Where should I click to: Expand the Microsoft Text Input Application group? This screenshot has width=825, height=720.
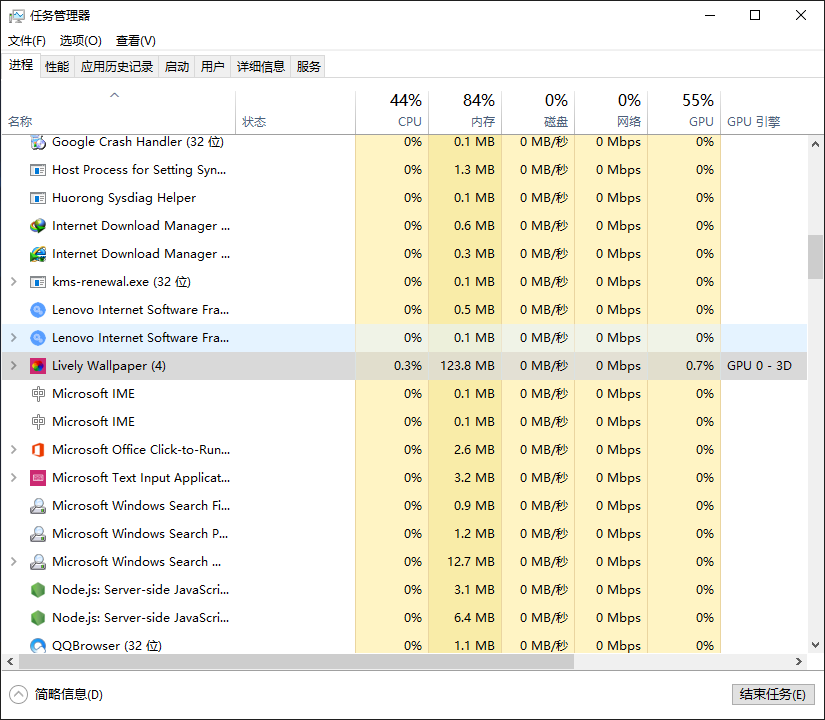coord(14,478)
